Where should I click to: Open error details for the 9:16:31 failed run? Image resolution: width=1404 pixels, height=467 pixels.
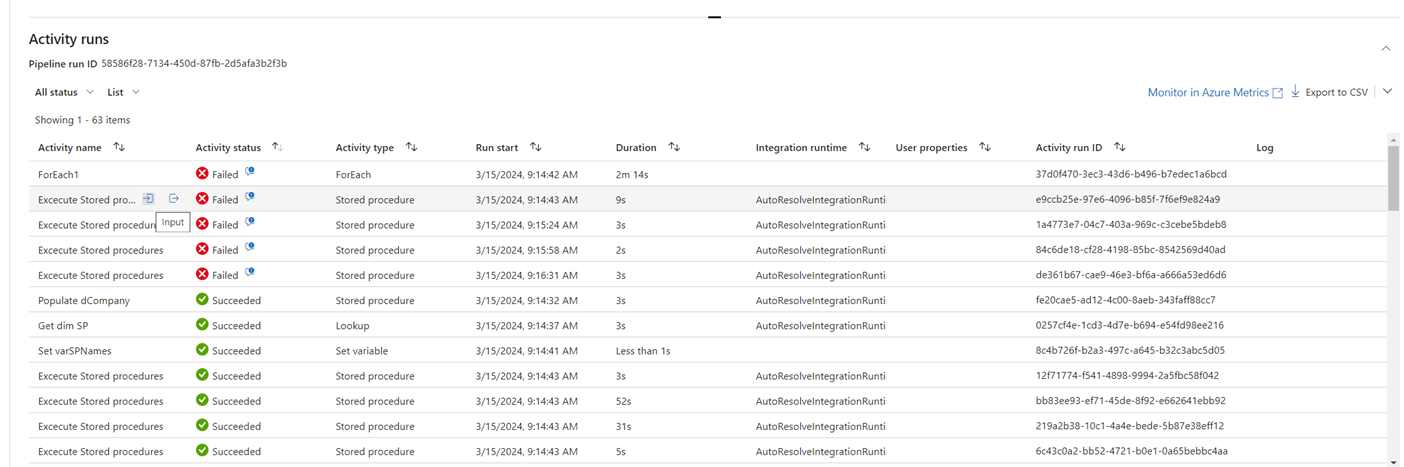coord(250,274)
